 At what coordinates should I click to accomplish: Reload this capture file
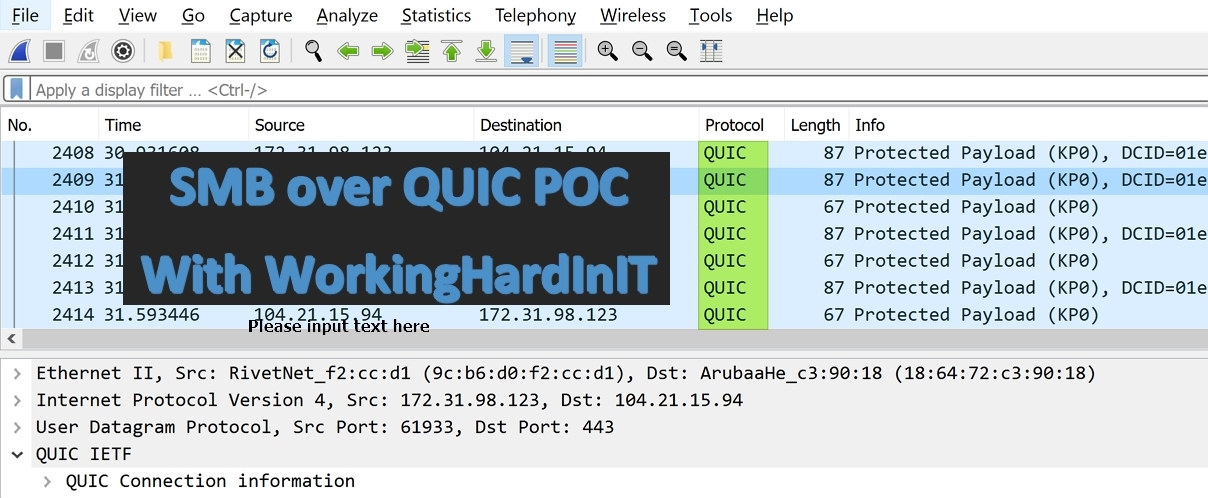click(x=269, y=51)
